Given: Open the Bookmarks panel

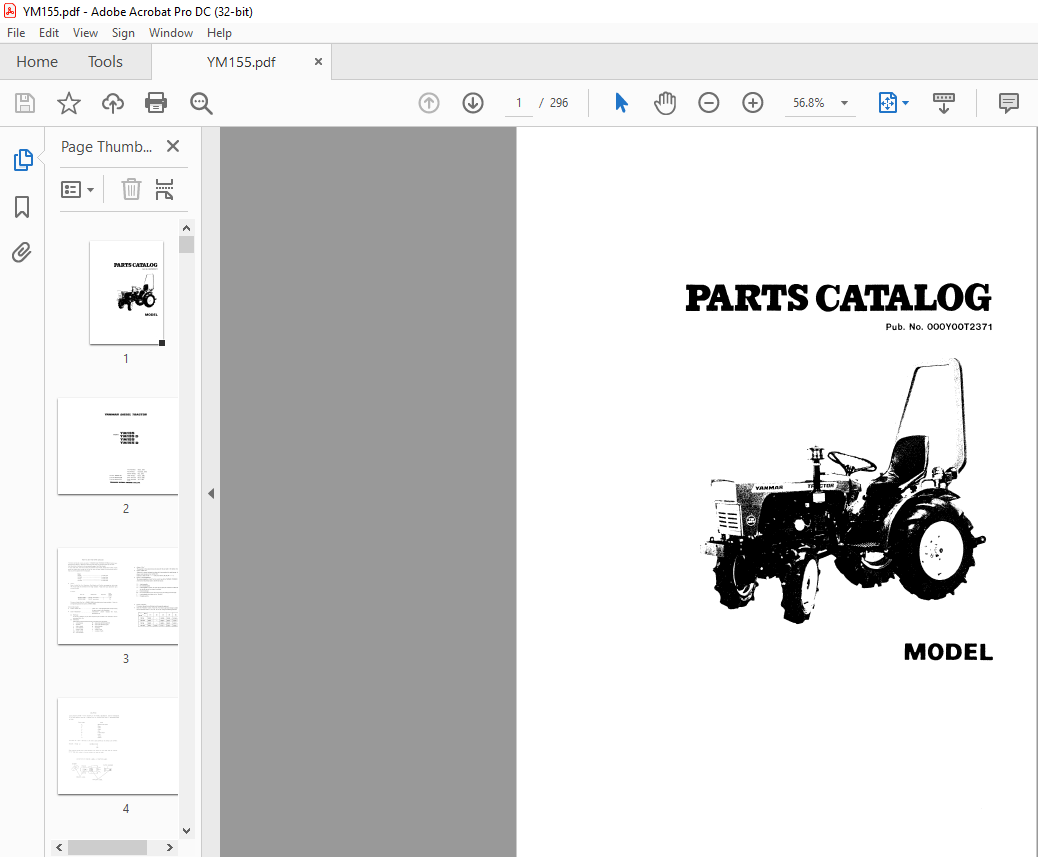Looking at the screenshot, I should [22, 206].
